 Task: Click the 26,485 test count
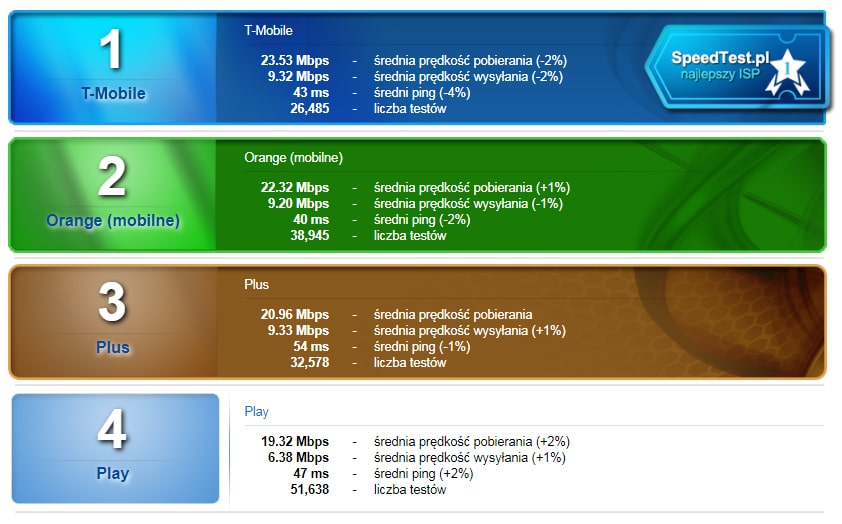(309, 109)
